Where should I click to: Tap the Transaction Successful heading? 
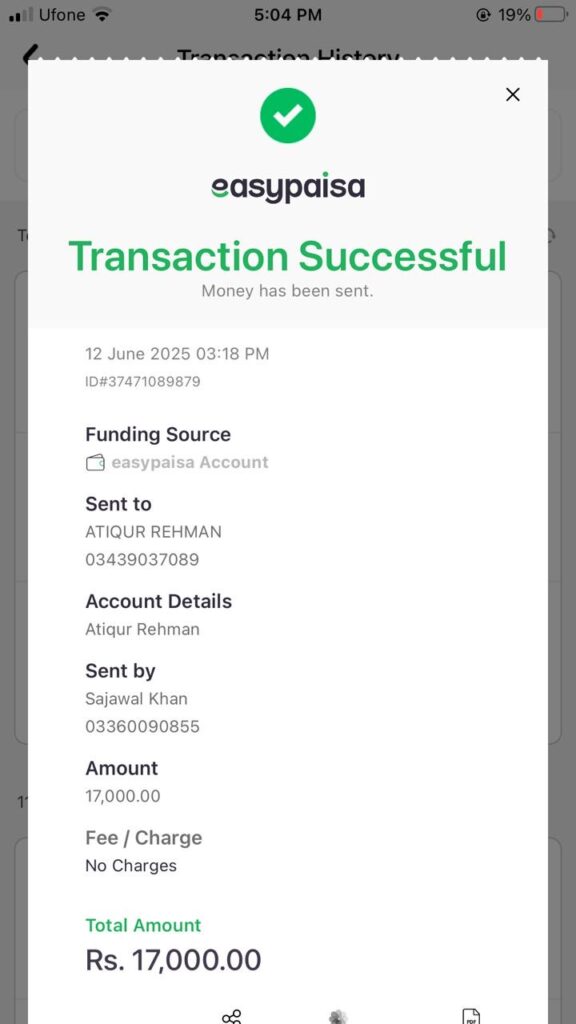point(288,255)
